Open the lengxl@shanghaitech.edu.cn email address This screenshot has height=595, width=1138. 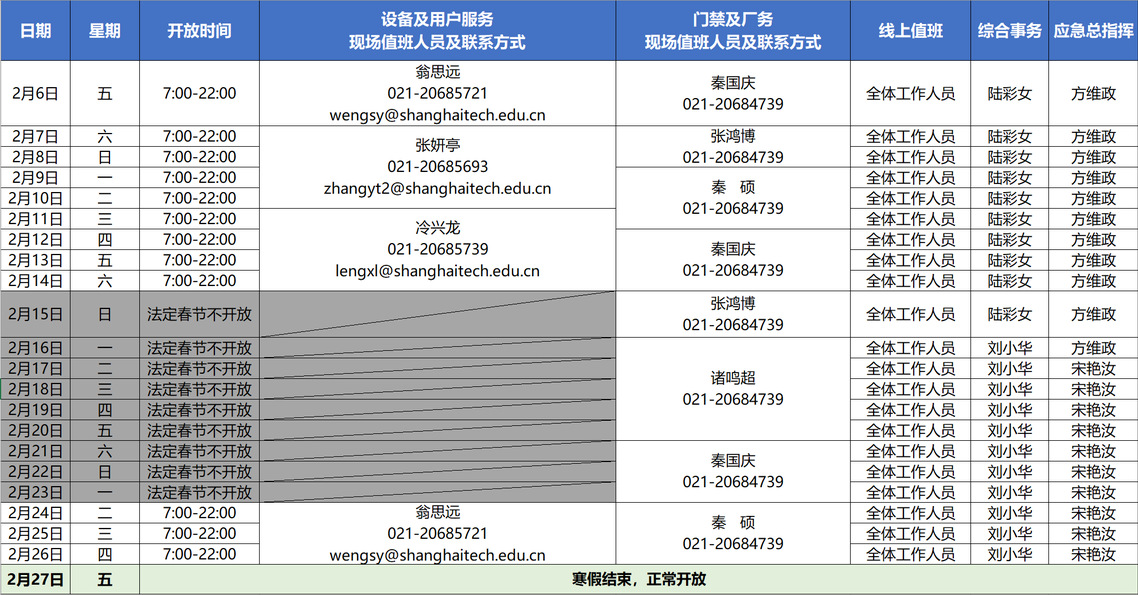click(437, 270)
